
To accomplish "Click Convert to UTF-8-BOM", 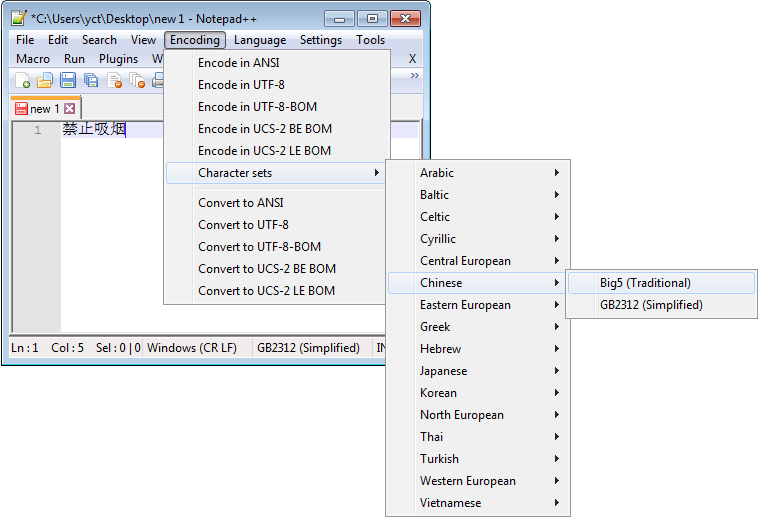I will point(259,247).
